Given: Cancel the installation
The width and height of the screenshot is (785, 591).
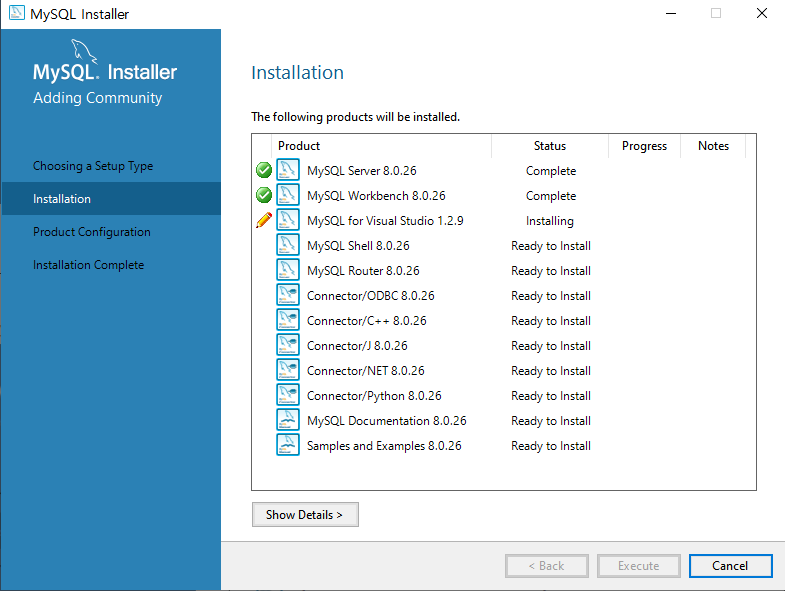Looking at the screenshot, I should tap(730, 566).
